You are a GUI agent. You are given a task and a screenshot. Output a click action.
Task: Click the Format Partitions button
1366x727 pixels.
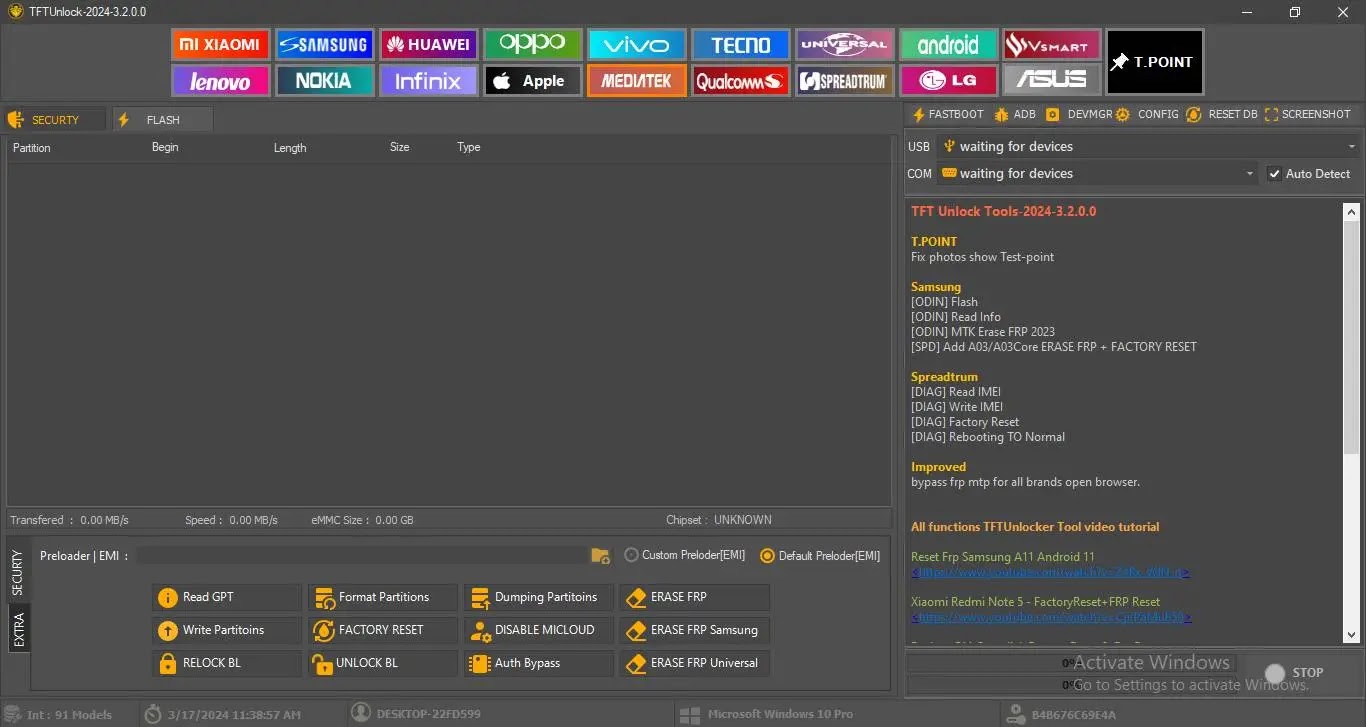click(x=383, y=597)
